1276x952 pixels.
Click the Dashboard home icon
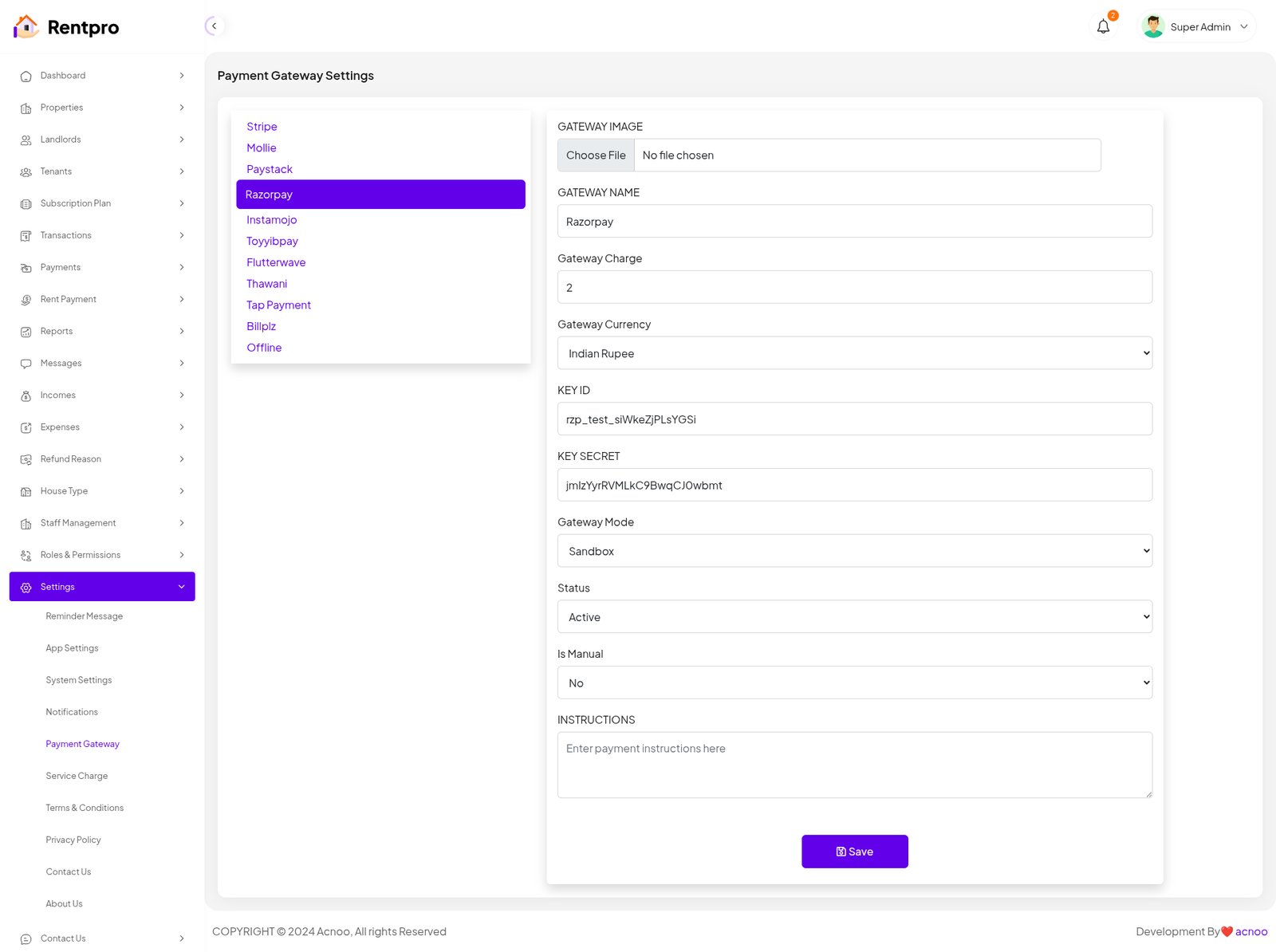click(26, 77)
